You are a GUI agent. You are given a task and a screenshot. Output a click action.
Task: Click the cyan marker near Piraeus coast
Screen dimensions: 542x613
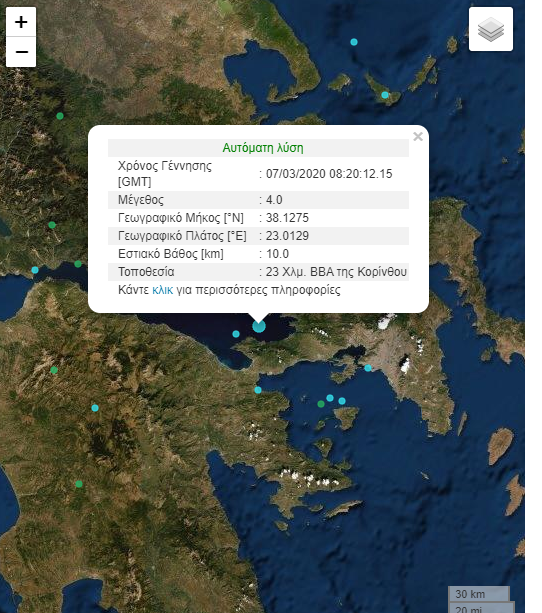tap(368, 368)
